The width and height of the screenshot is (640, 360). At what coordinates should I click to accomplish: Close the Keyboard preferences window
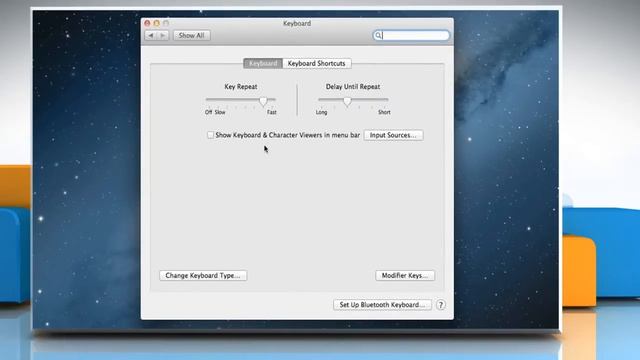click(147, 23)
